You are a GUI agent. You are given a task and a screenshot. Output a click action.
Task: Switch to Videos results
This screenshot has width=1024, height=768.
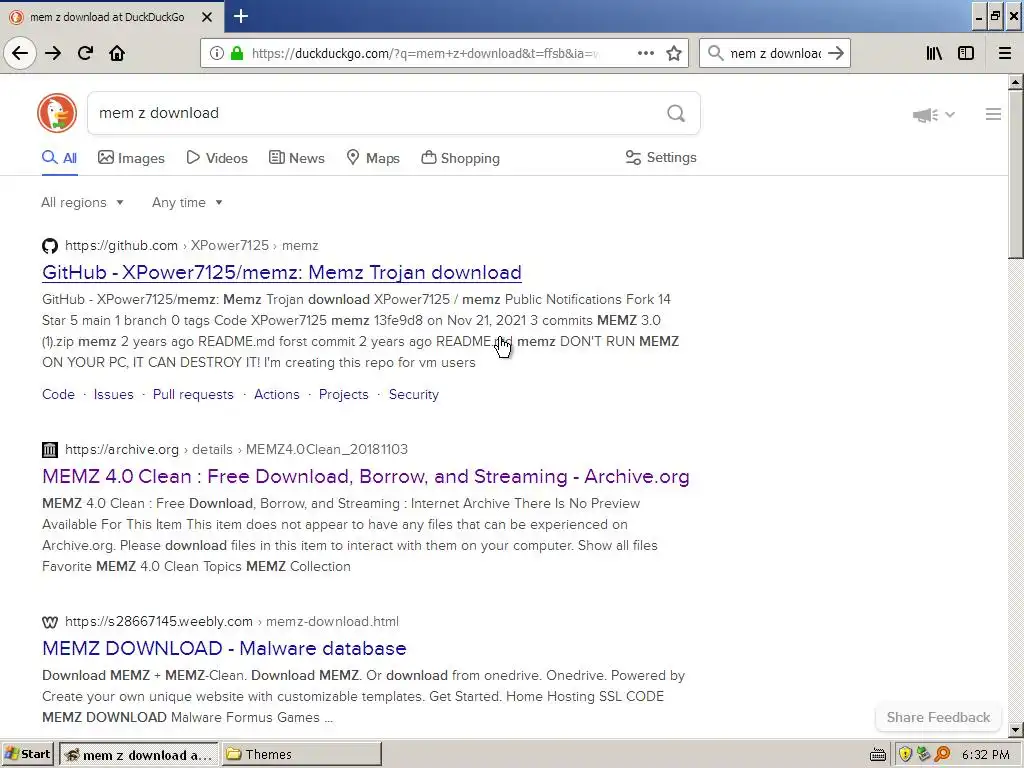coord(217,158)
